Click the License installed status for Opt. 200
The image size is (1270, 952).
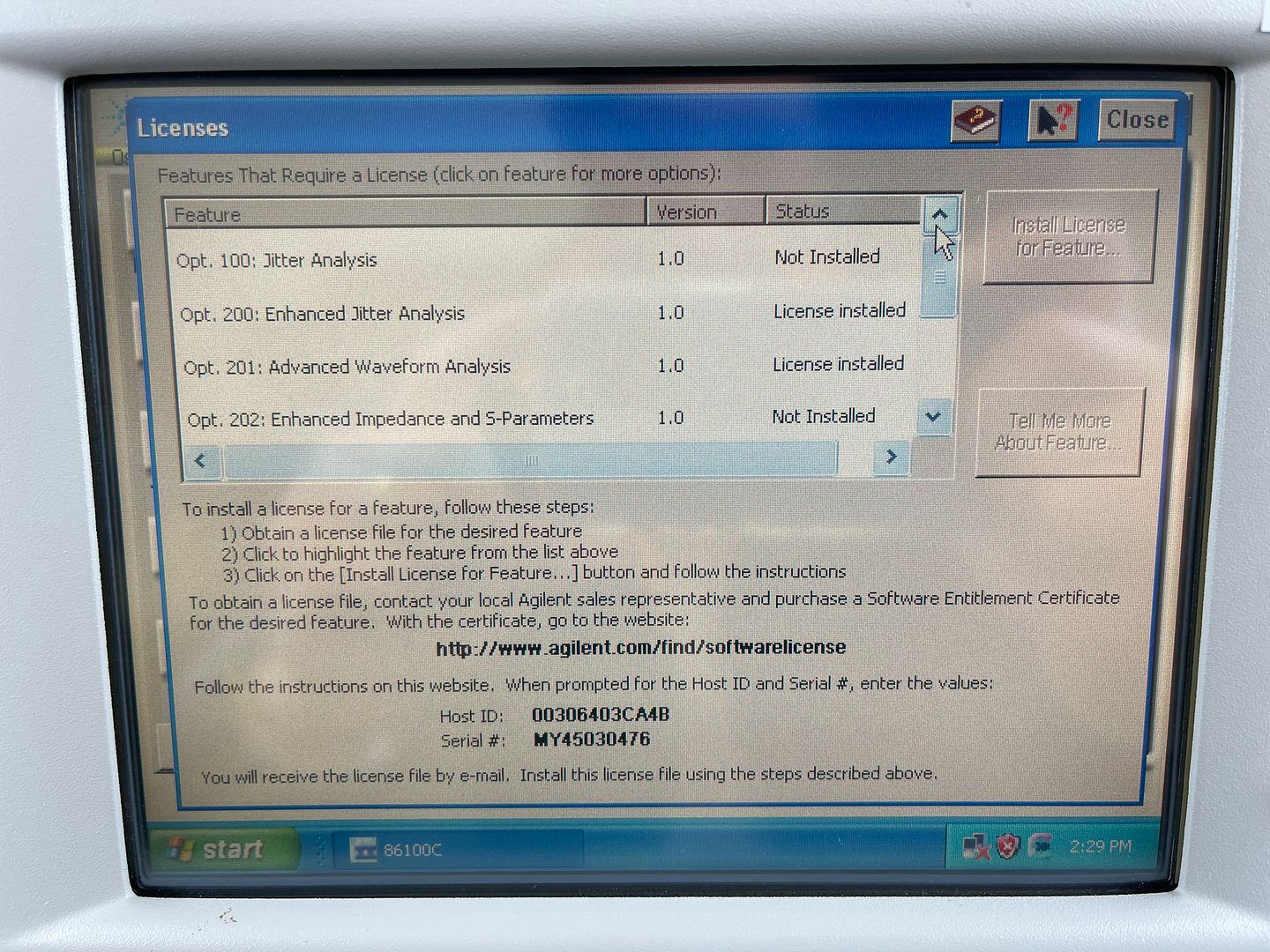840,311
